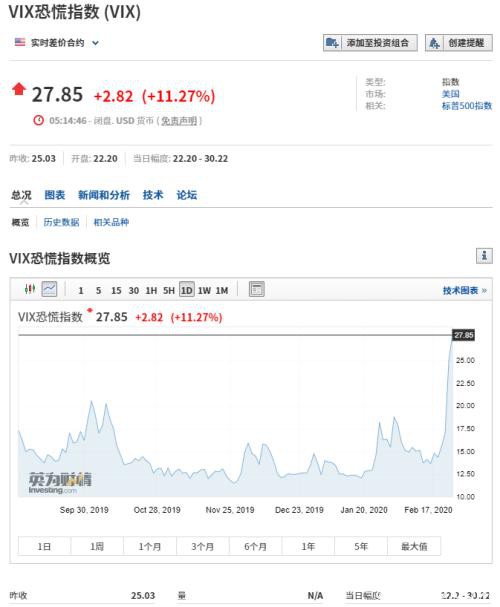Expand the 实时差价合约 dropdown arrow
The image size is (500, 607).
tap(95, 43)
